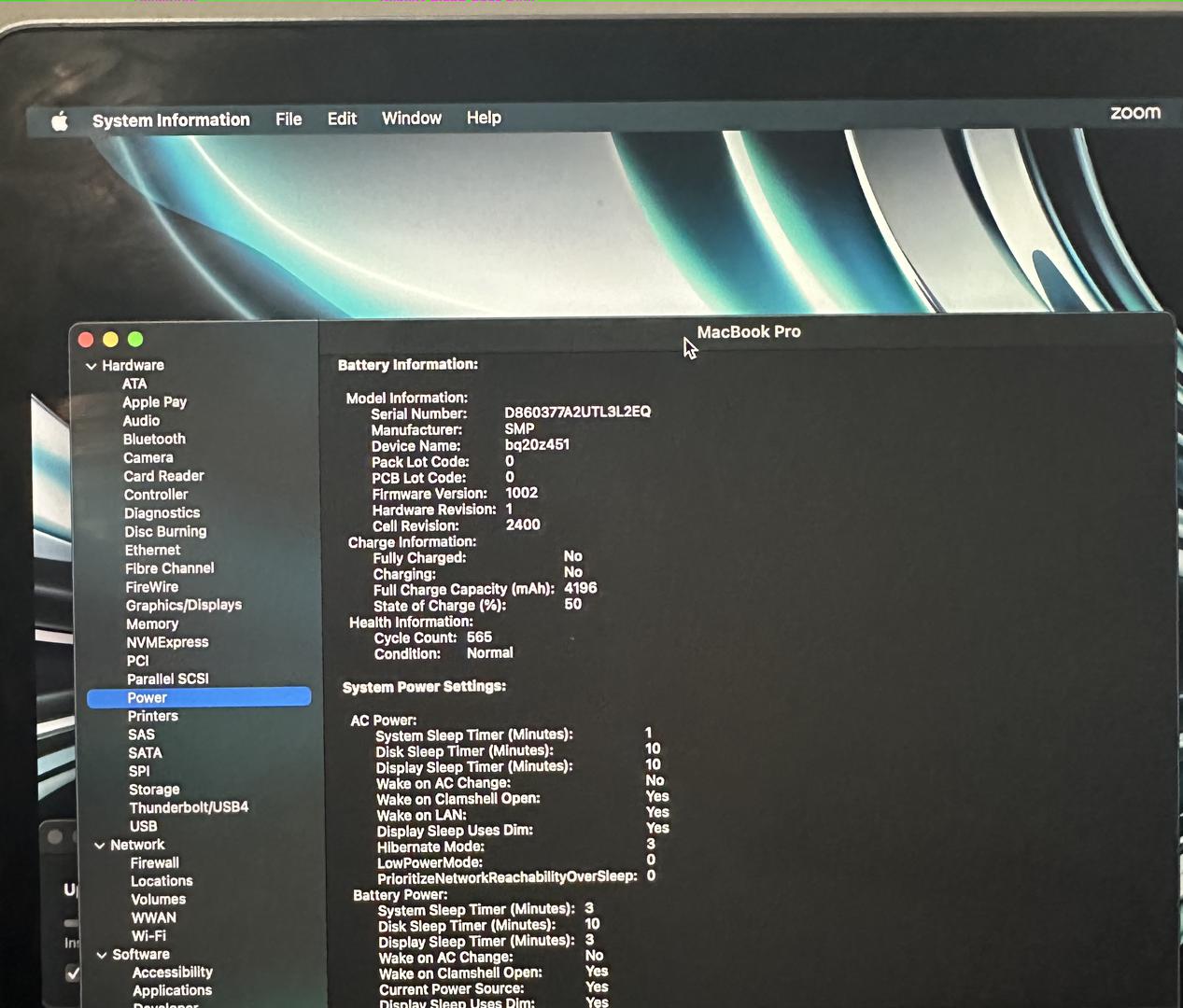1183x1008 pixels.
Task: Select Fibre Channel in the sidebar
Action: click(x=170, y=567)
